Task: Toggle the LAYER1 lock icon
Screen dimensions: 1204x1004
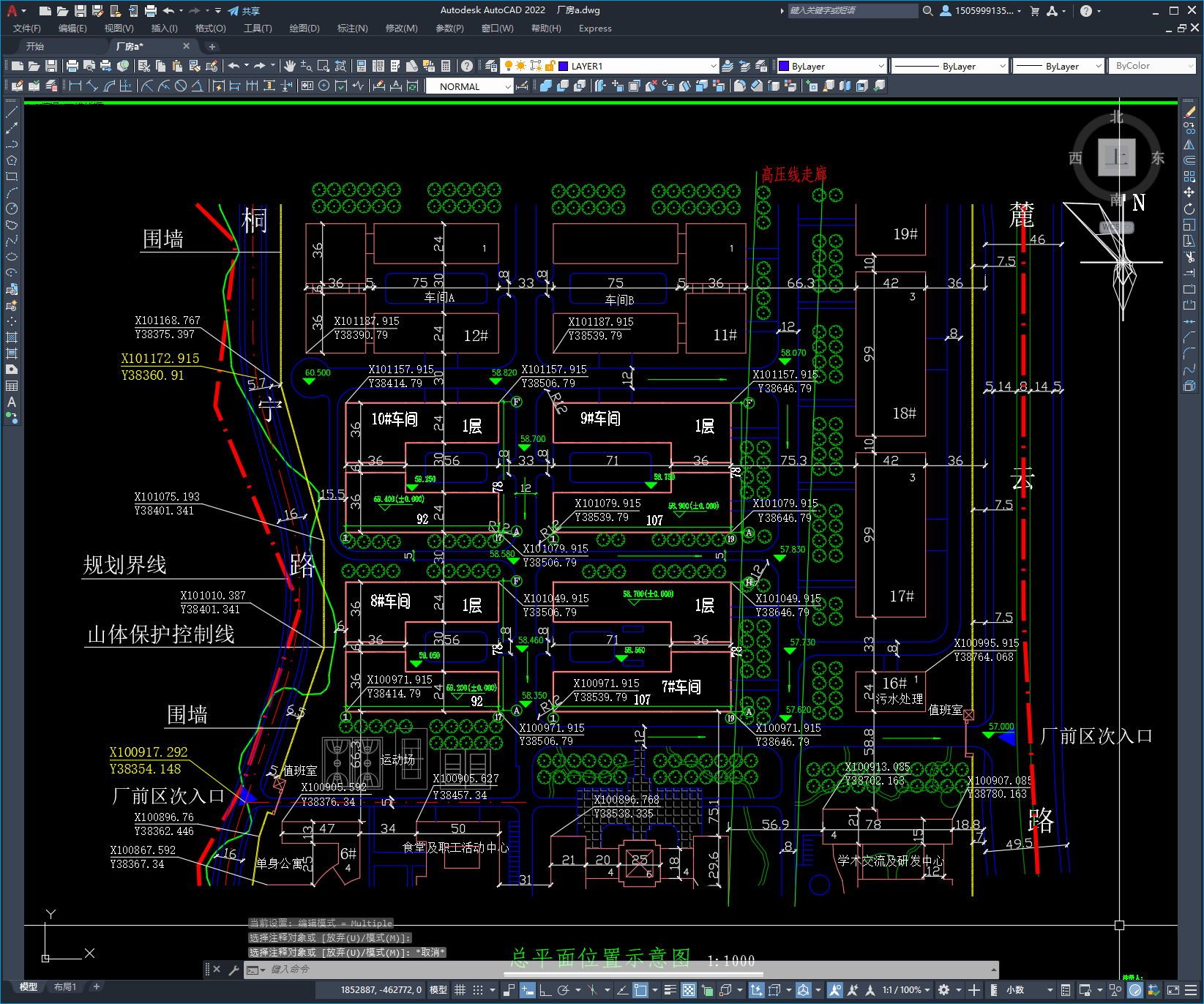Action: pos(550,66)
